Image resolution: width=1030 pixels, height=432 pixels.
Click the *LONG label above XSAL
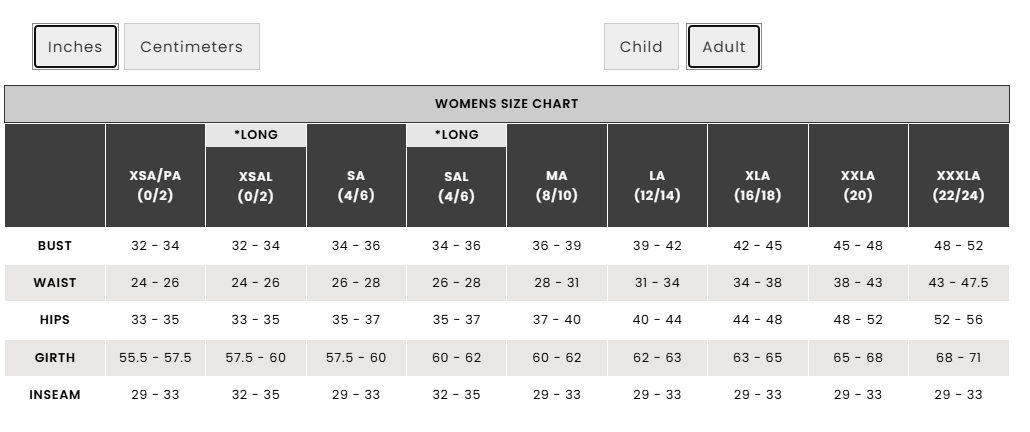click(256, 135)
